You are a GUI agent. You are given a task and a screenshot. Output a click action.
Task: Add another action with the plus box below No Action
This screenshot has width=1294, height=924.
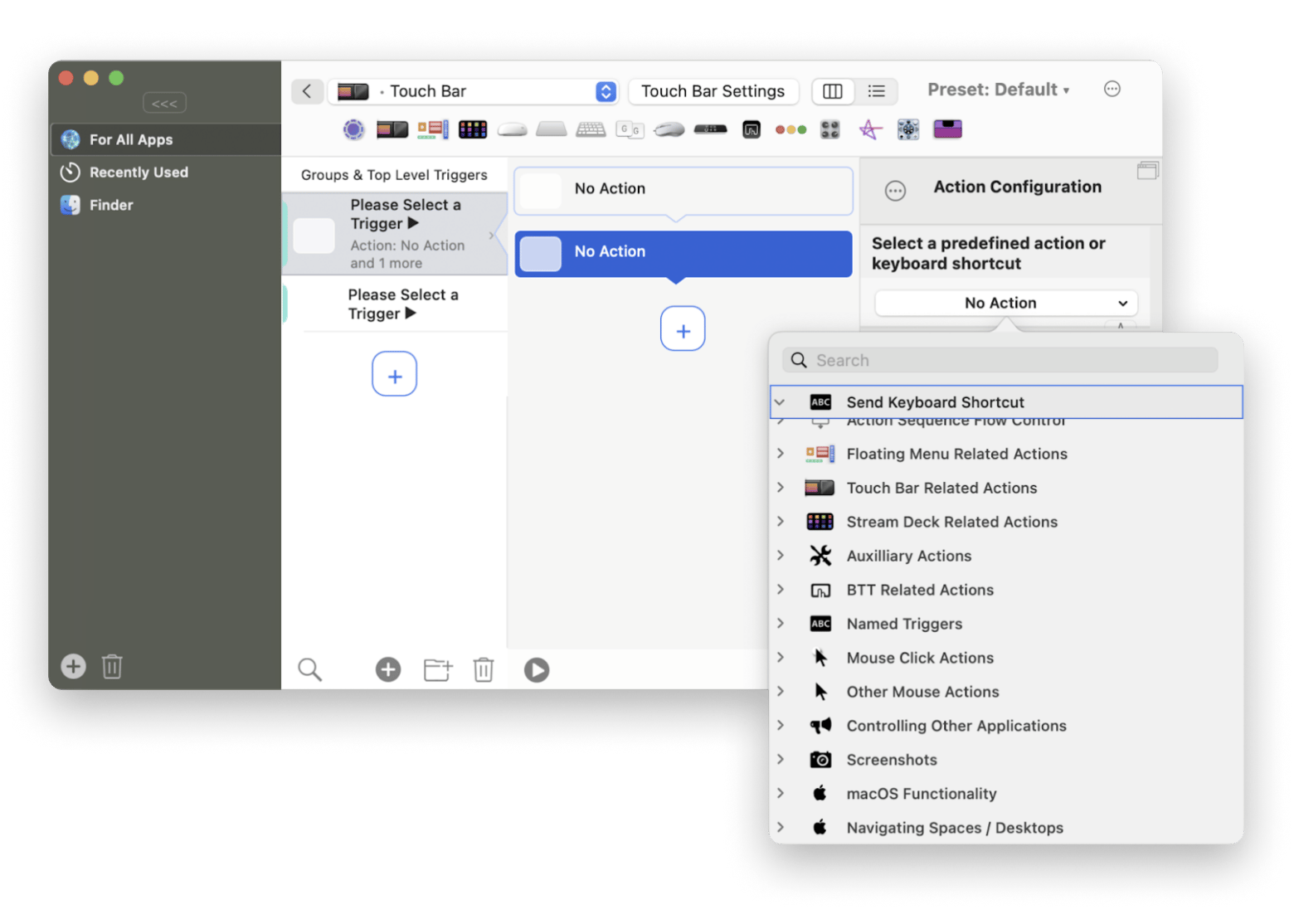coord(683,328)
